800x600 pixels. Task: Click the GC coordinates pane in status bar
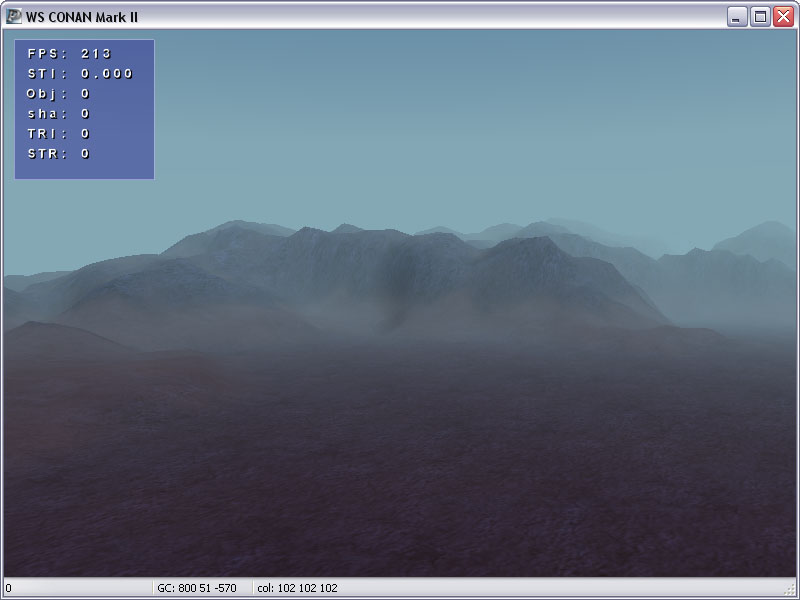(x=200, y=588)
